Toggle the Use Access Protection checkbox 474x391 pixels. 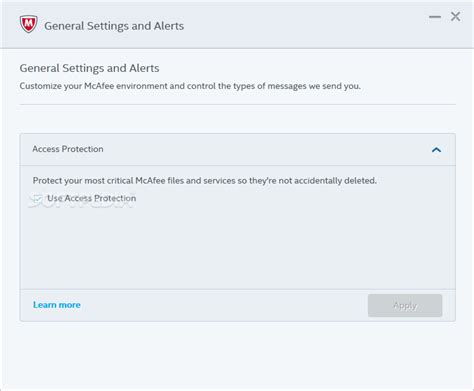37,199
